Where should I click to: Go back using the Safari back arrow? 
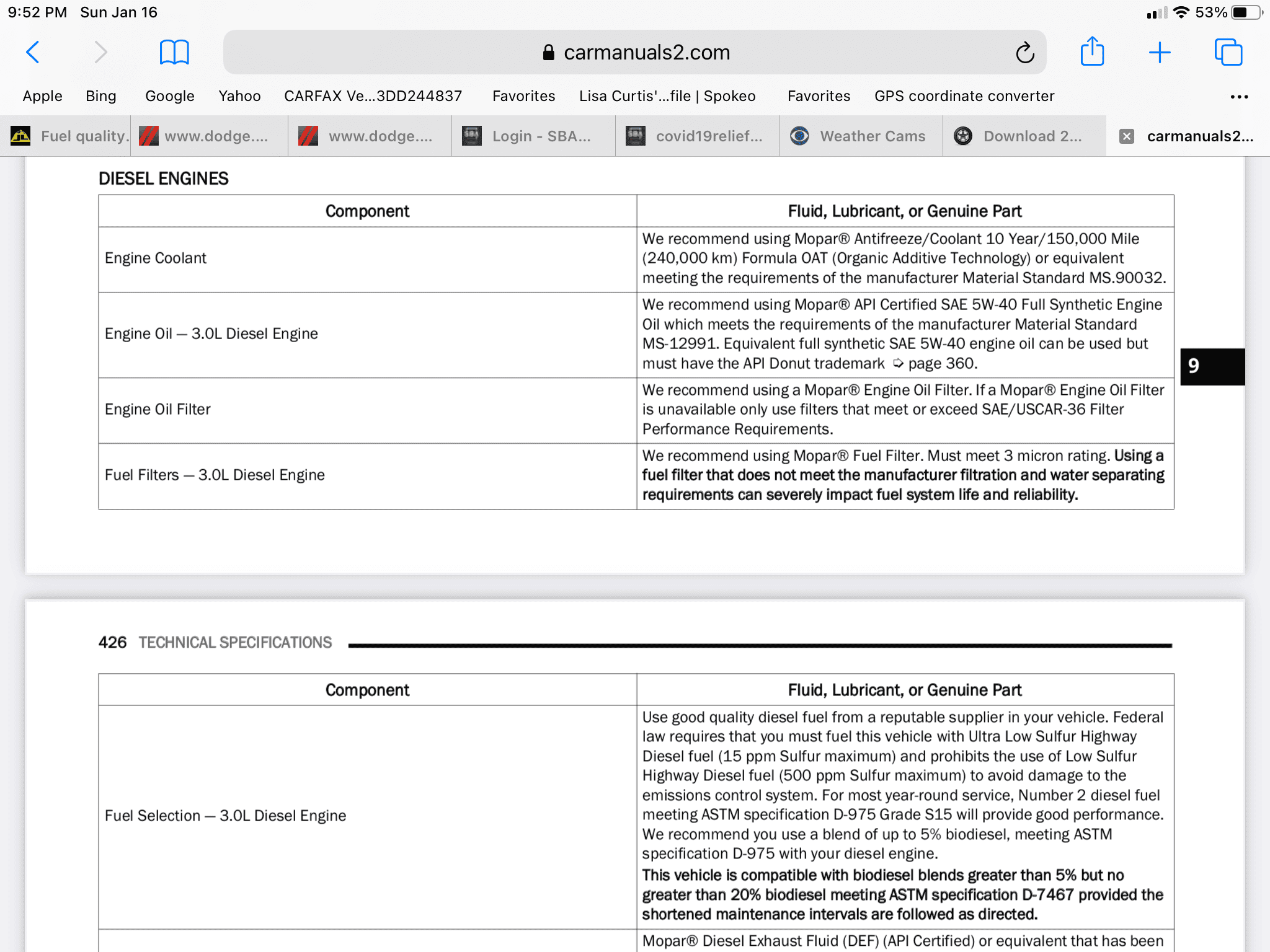[x=33, y=52]
